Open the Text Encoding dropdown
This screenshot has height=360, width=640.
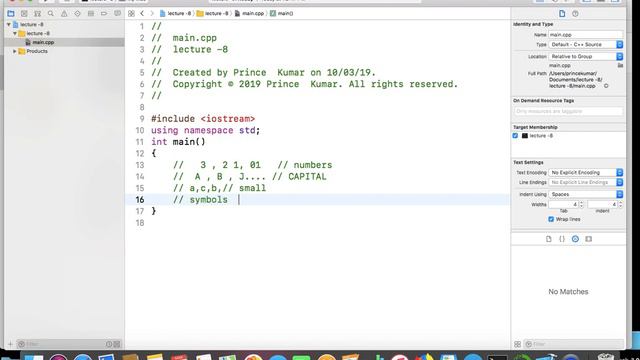(x=586, y=173)
